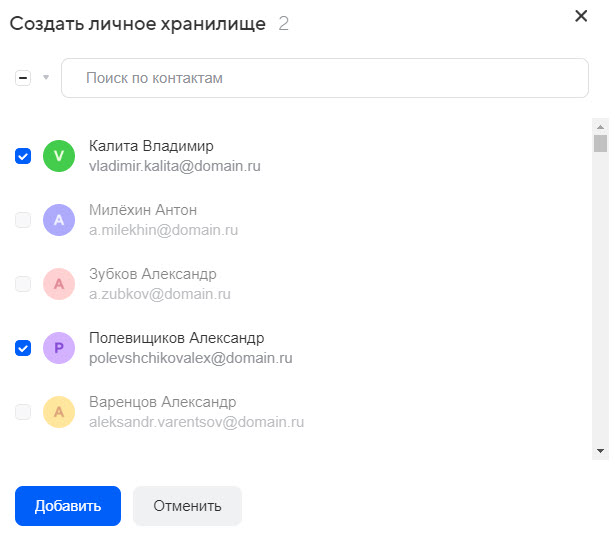Click Полевщиков Александр's violet P avatar
Screen dimensions: 615x542
tap(59, 347)
